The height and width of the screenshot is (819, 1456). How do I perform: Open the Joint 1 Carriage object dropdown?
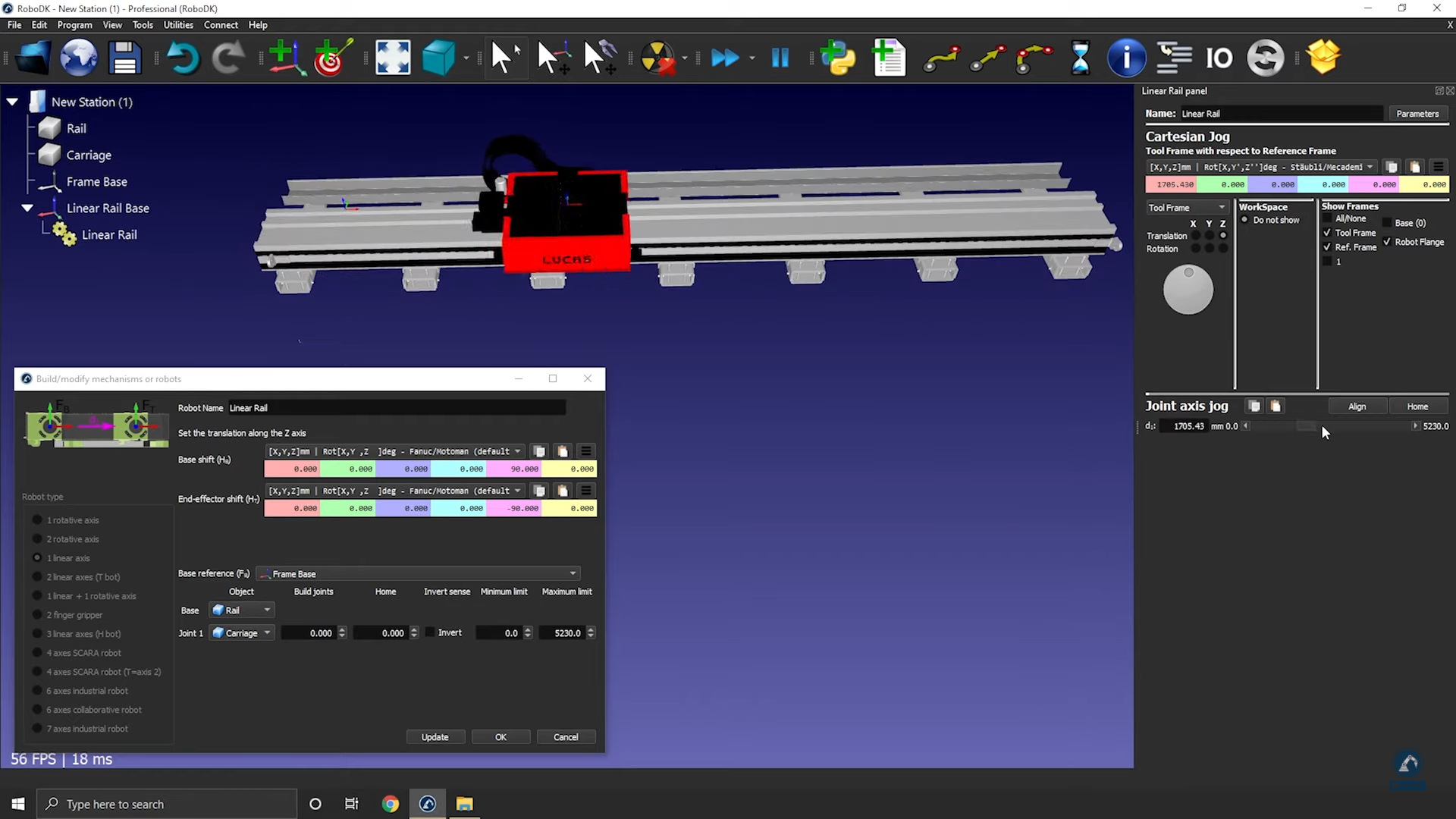(x=242, y=633)
